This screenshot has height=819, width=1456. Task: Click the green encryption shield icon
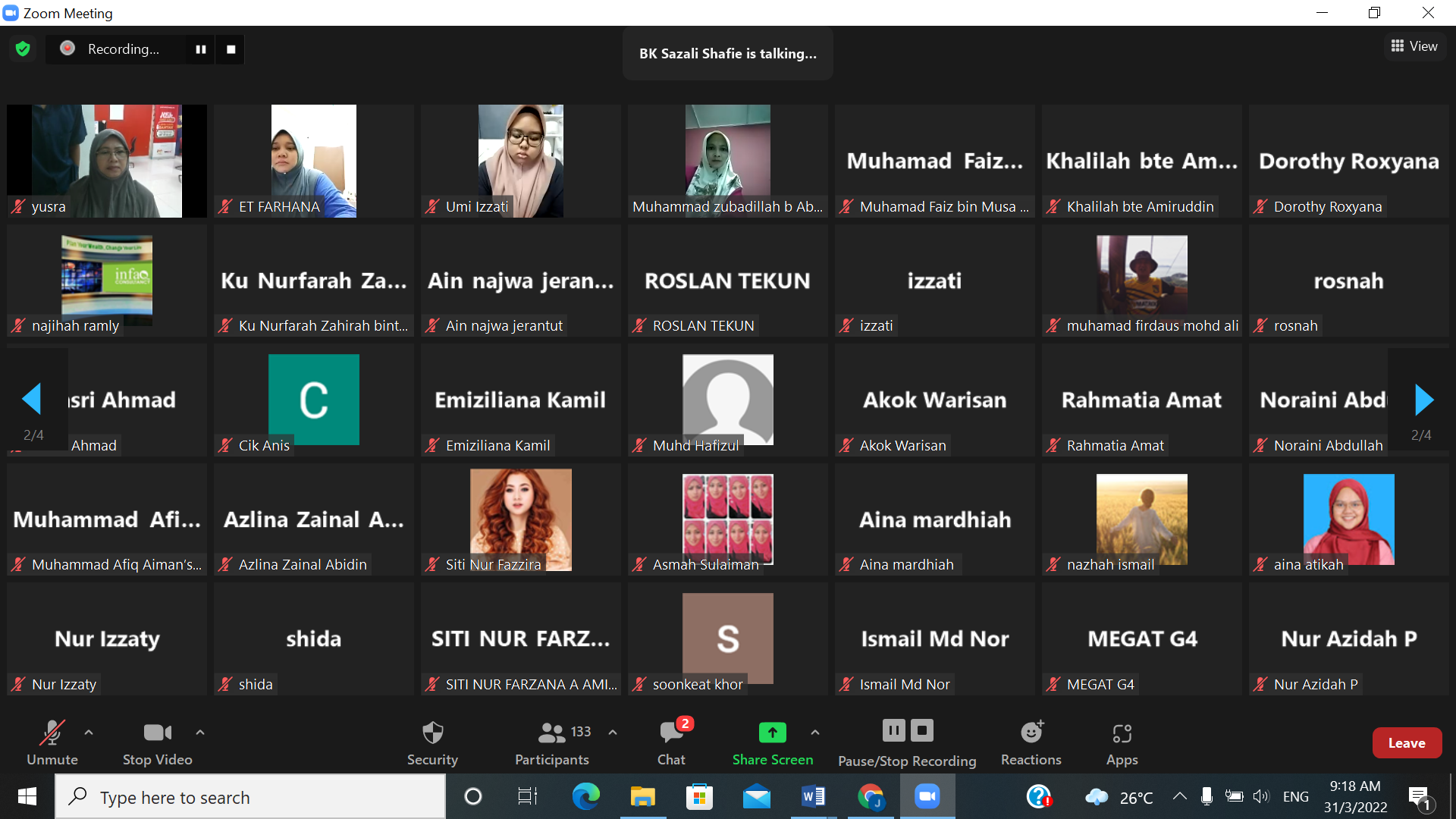23,49
